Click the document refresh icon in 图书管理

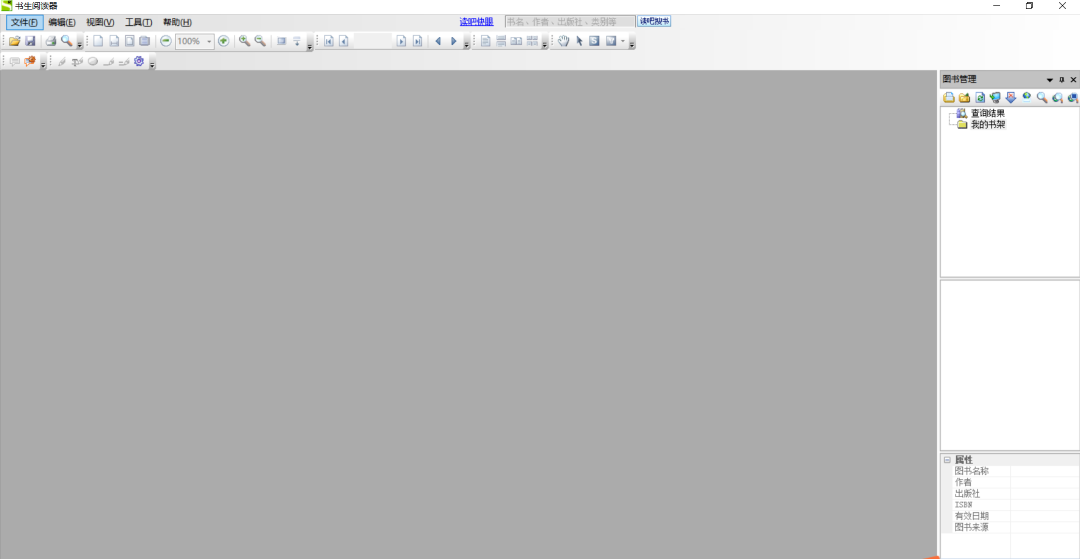(979, 98)
